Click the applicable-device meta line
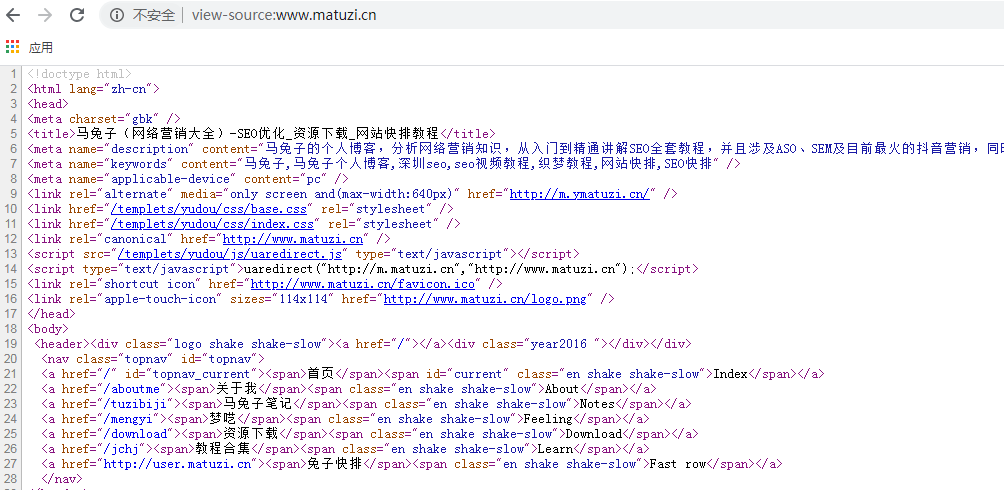This screenshot has width=1004, height=490. click(x=188, y=179)
